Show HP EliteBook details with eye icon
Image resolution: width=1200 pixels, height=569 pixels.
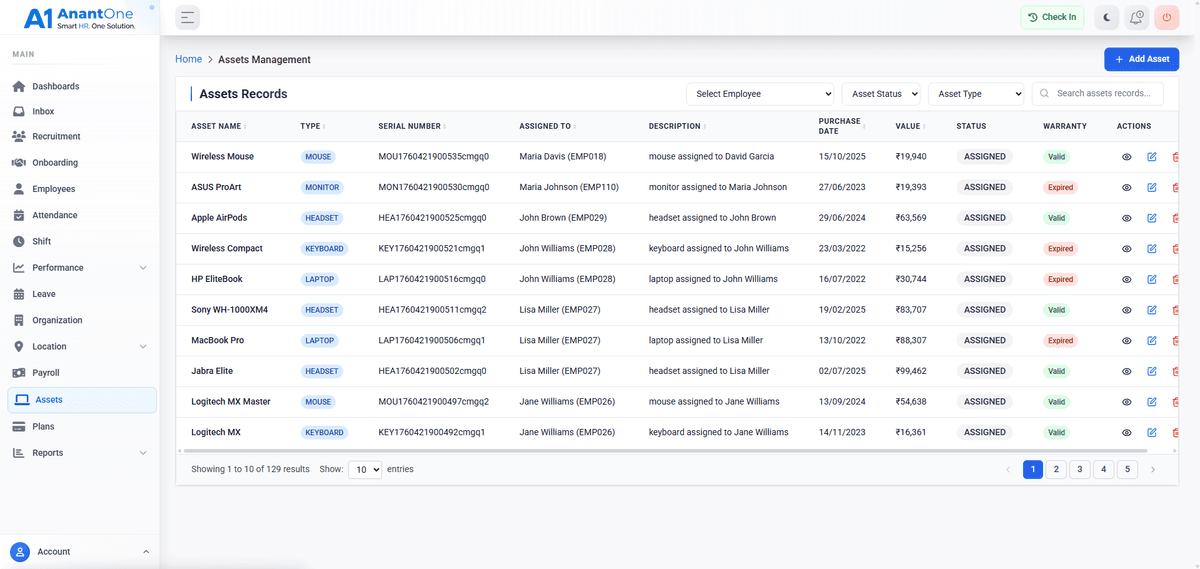tap(1127, 280)
